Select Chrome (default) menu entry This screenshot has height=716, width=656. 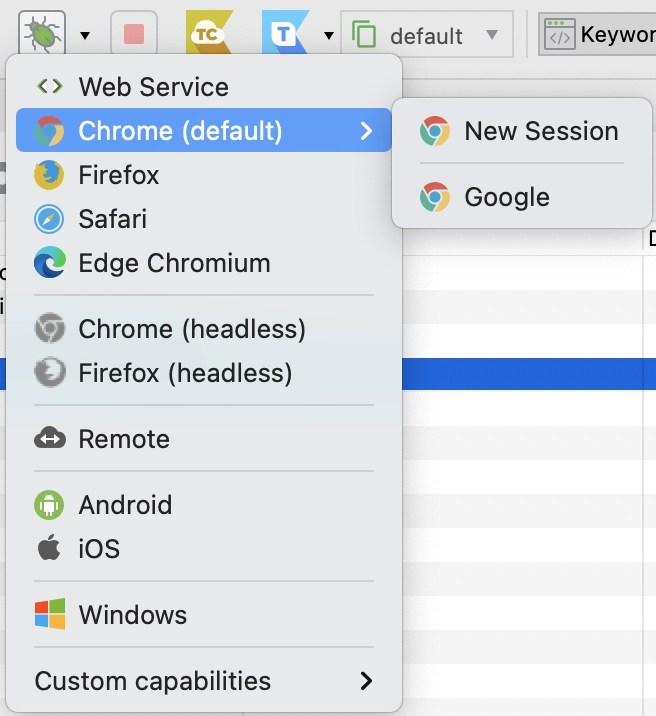(x=180, y=131)
